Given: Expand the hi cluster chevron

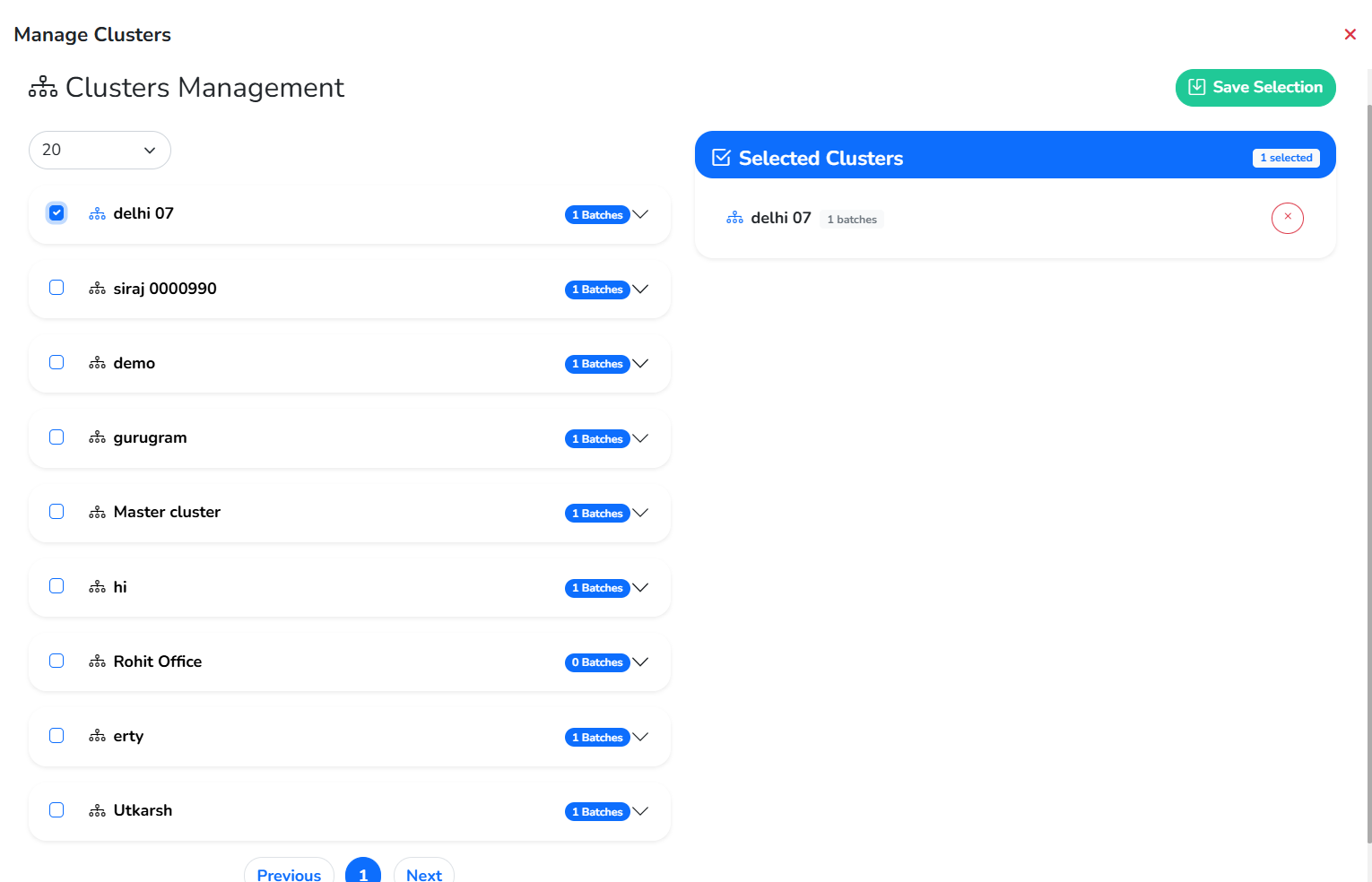Looking at the screenshot, I should 640,587.
